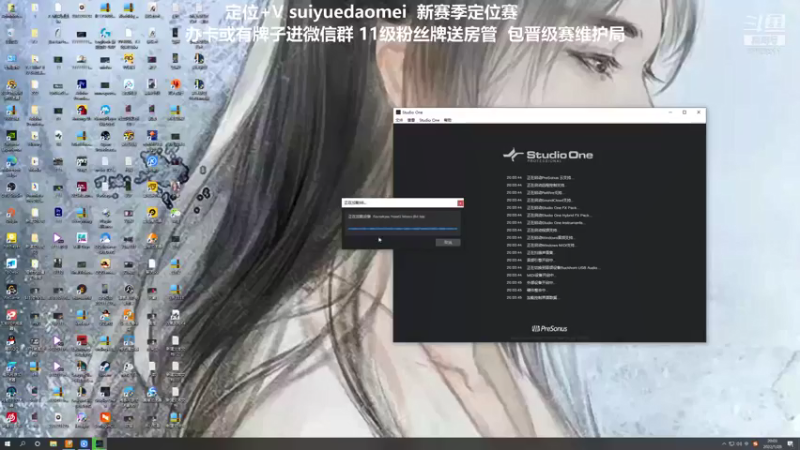Open the Windows Start menu
Viewport: 800px width, 450px height.
tap(7, 444)
